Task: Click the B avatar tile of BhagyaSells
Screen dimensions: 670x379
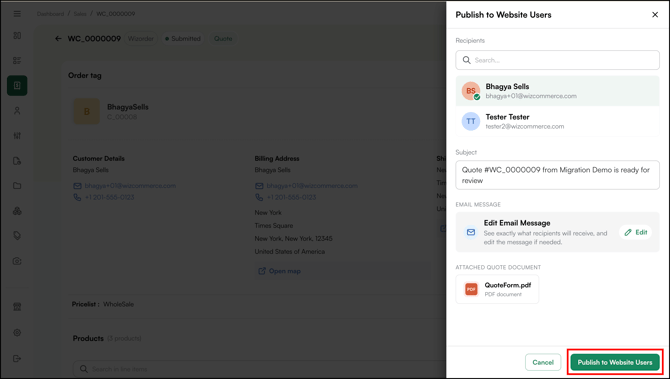Action: pyautogui.click(x=87, y=112)
